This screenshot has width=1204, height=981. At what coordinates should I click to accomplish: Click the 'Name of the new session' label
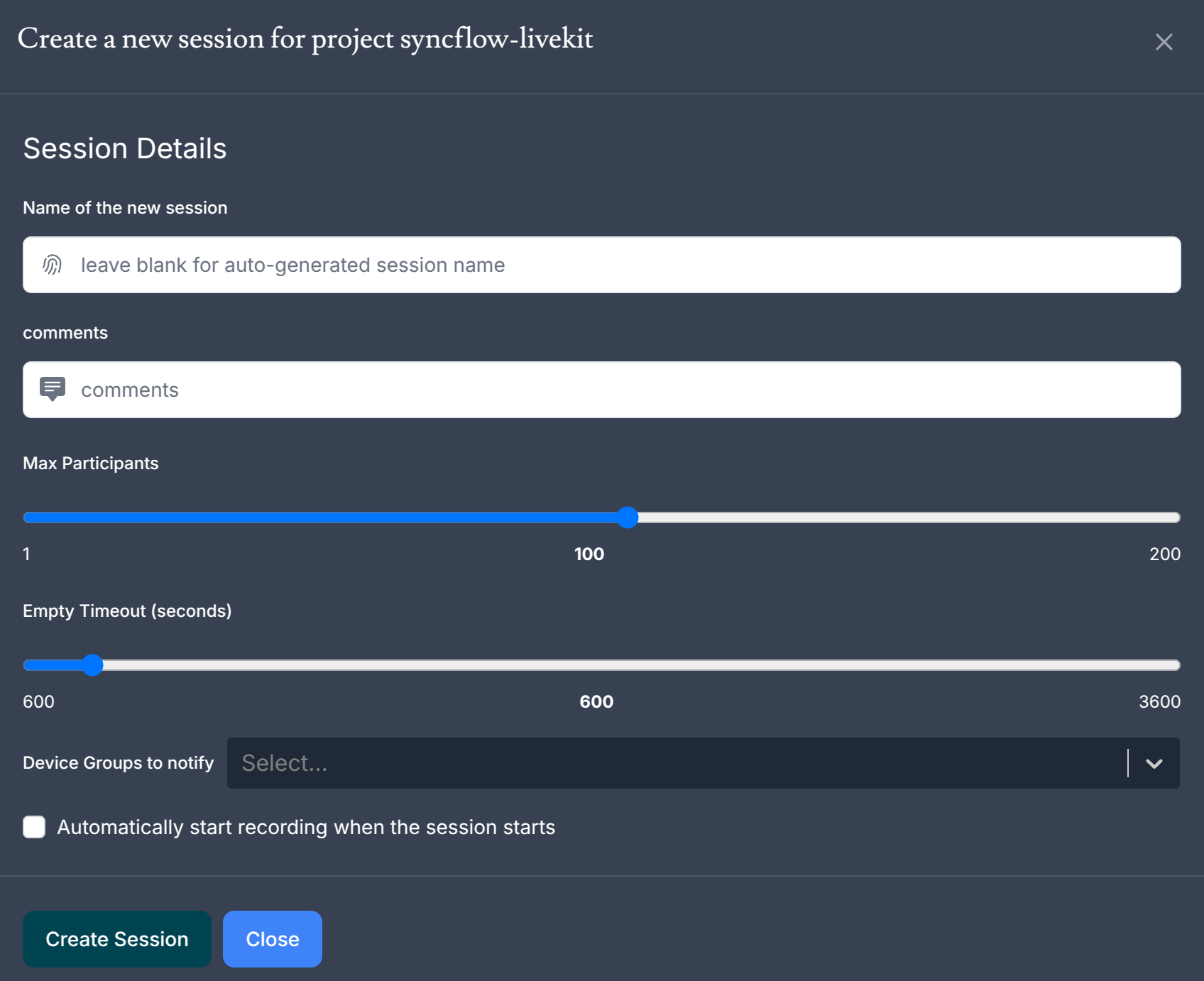125,208
